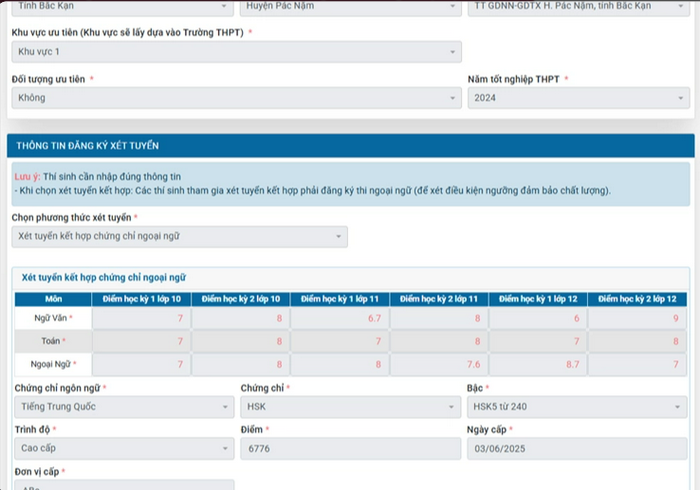Click the Điểm field containing 6776

(349, 449)
